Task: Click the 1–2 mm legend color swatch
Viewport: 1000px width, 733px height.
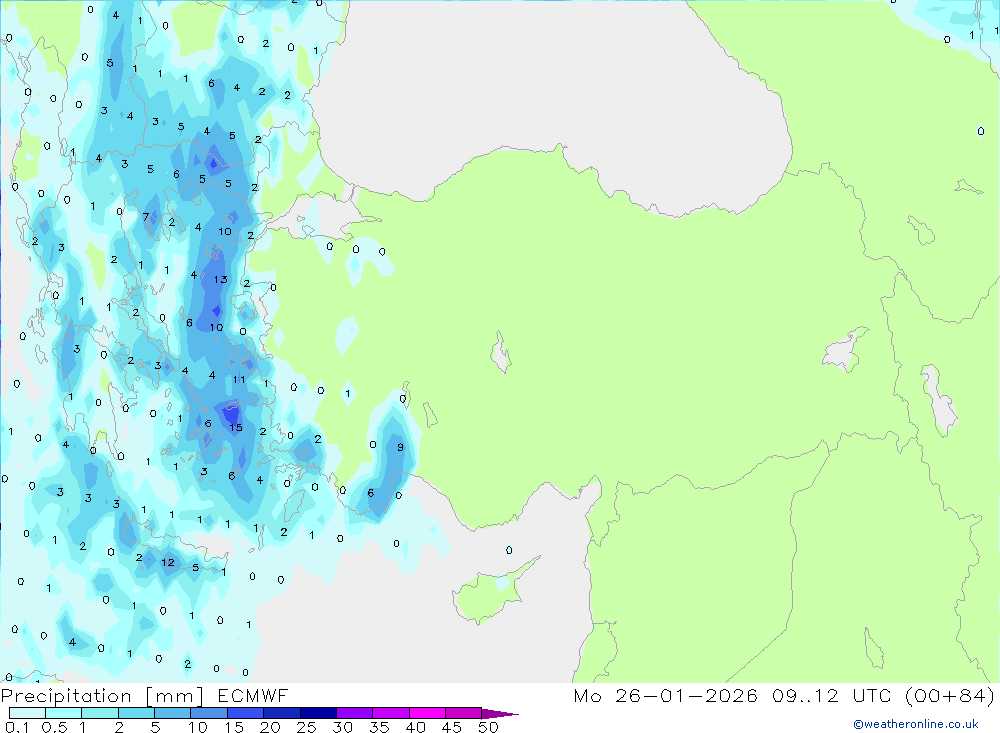Action: 100,713
